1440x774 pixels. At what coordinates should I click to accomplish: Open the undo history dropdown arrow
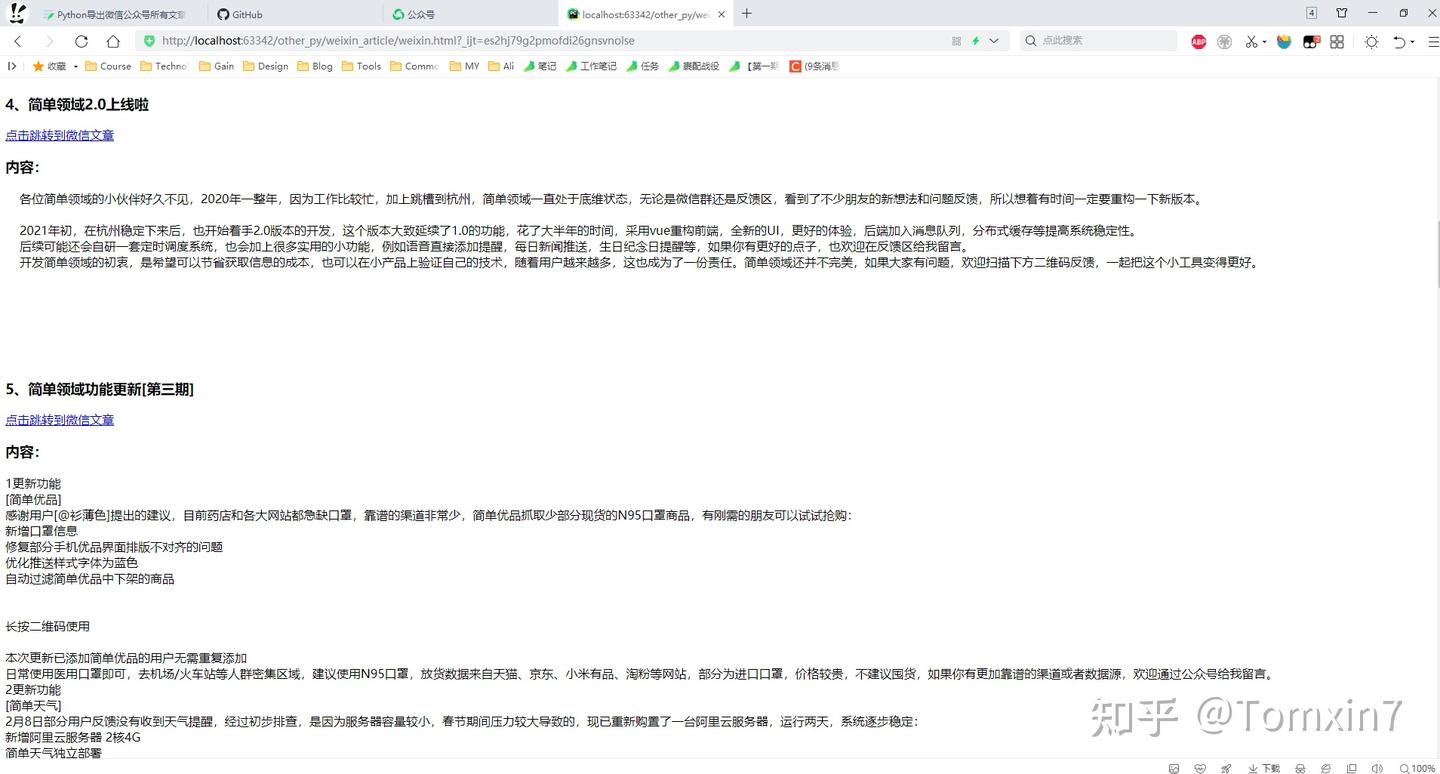coord(1412,41)
